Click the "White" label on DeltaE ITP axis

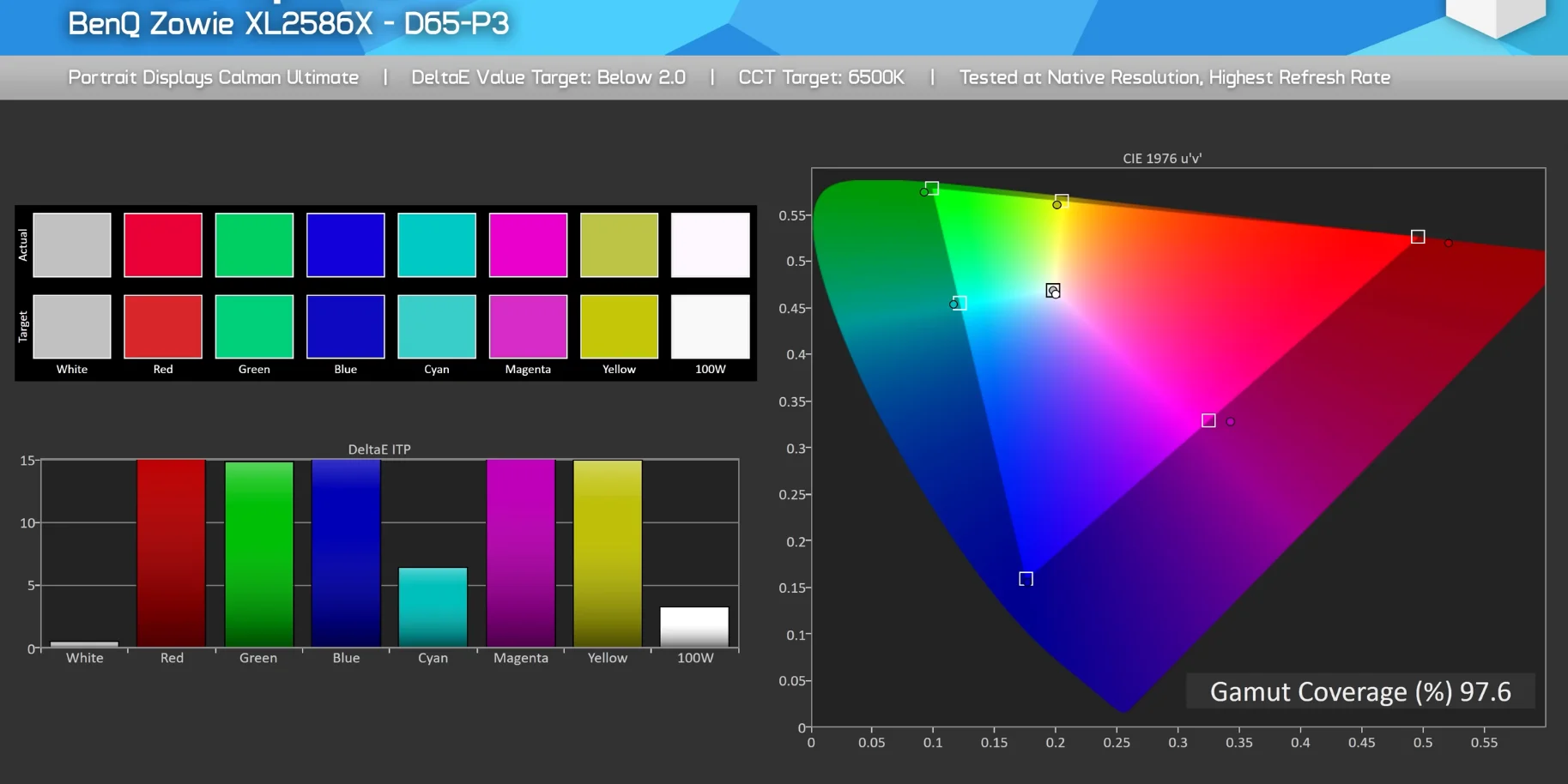click(x=85, y=658)
